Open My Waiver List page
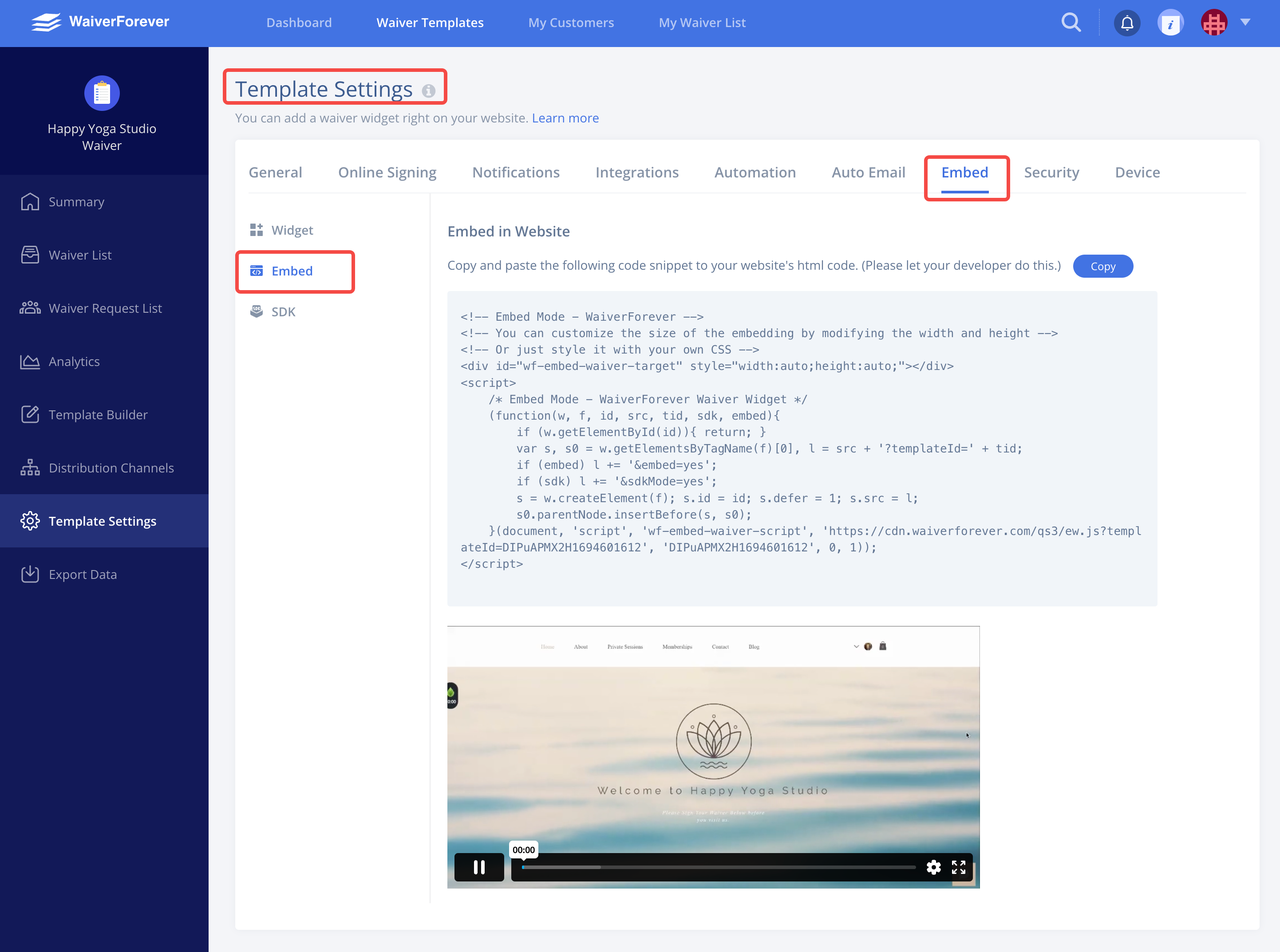1280x952 pixels. coord(702,22)
